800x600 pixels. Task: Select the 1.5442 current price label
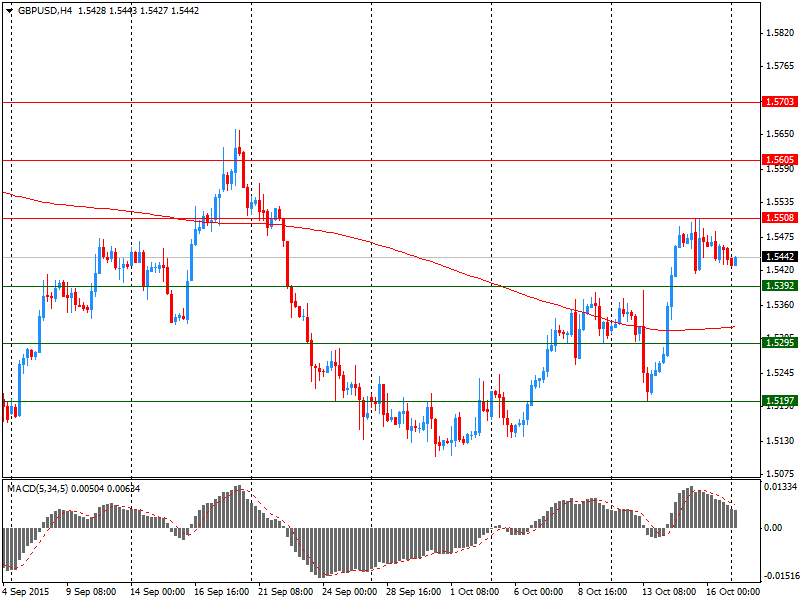pyautogui.click(x=780, y=257)
